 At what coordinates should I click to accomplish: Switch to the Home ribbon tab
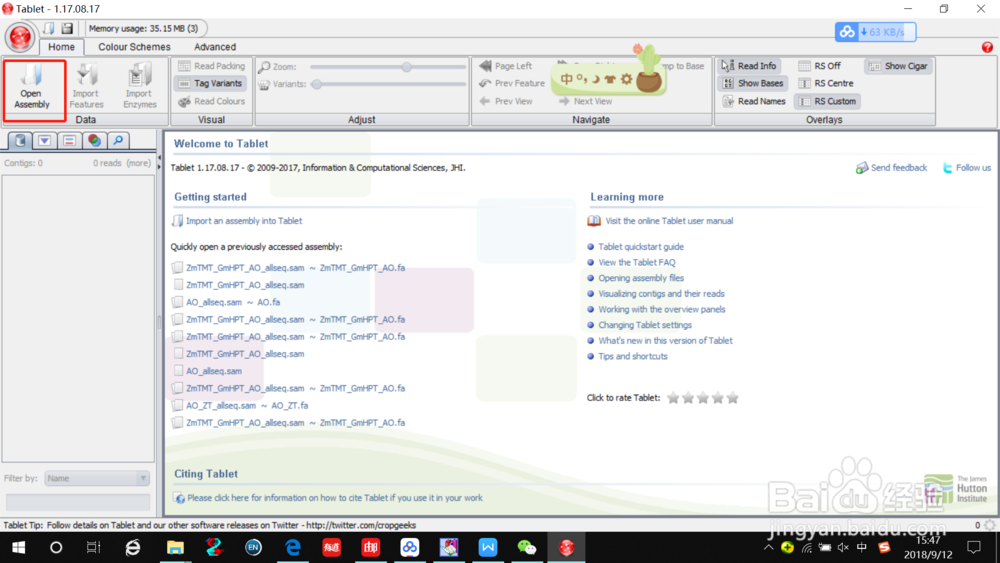click(61, 47)
